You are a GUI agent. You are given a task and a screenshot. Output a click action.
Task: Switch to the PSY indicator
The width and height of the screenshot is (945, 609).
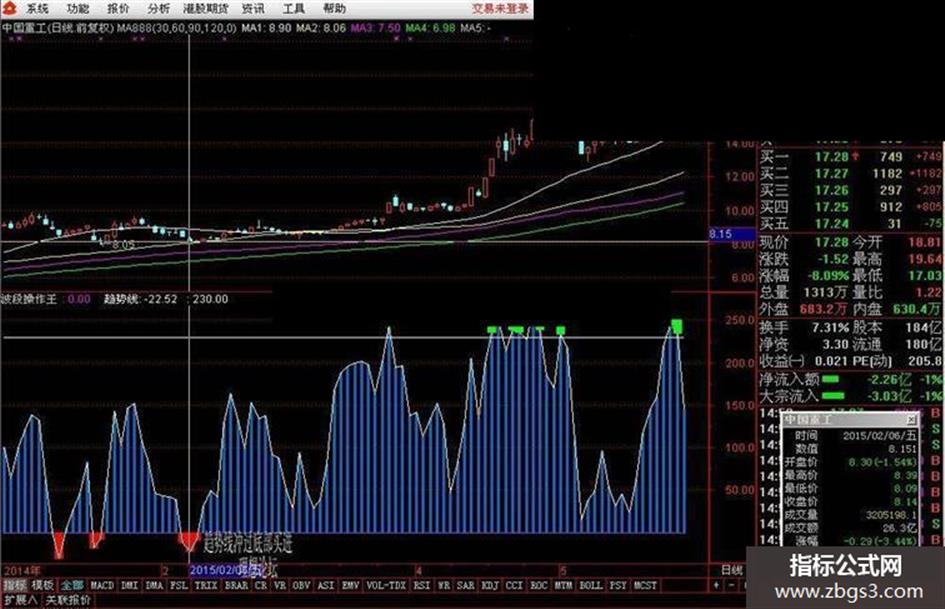click(x=618, y=585)
